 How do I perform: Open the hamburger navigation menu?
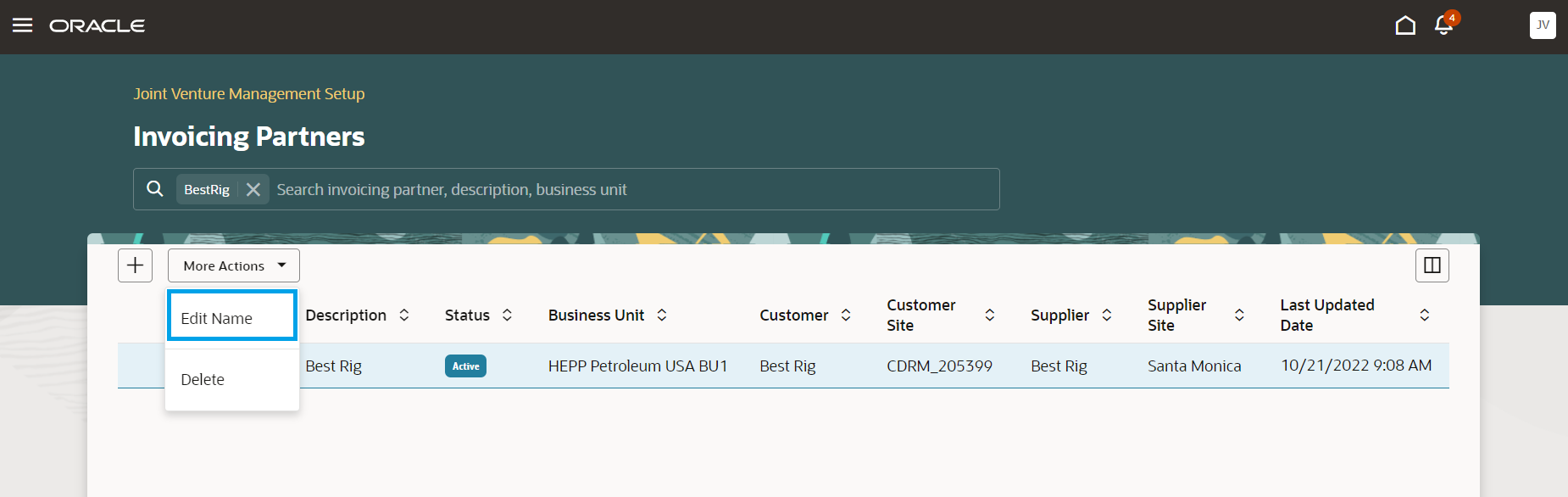(x=23, y=25)
